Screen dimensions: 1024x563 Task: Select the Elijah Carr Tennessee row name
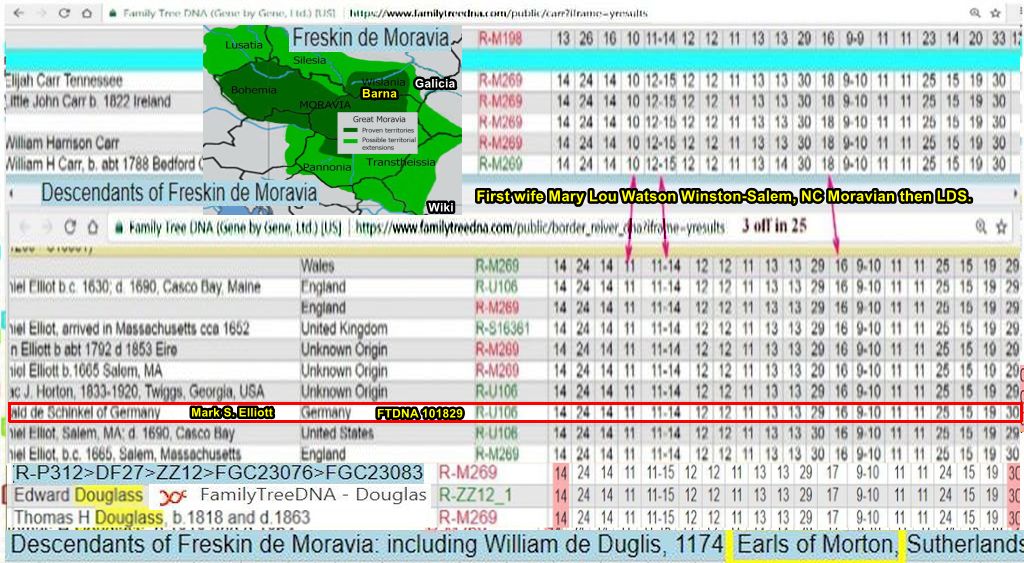64,81
